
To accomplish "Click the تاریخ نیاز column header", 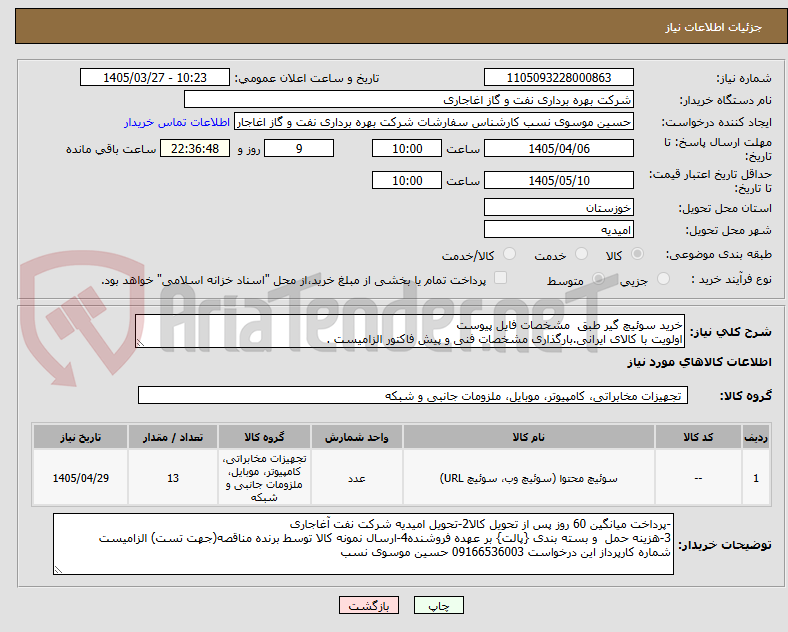I will 80,437.
